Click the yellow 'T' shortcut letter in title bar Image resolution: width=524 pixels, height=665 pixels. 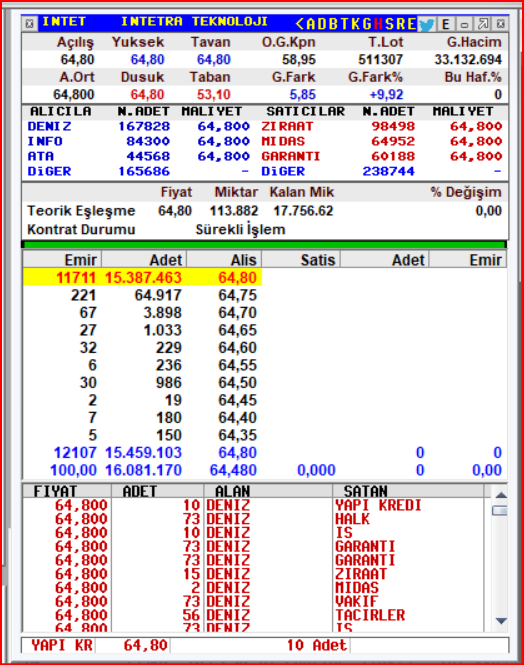(x=345, y=24)
